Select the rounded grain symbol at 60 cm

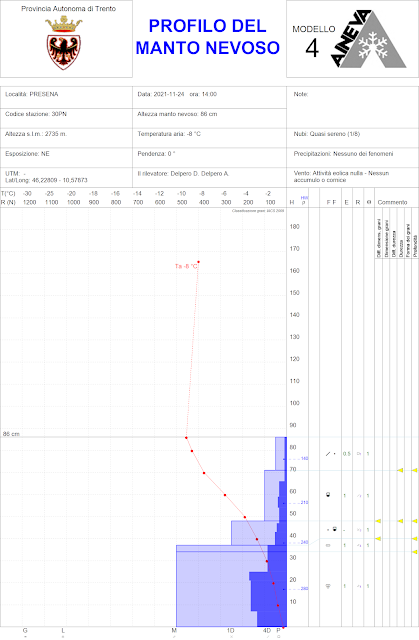pyautogui.click(x=328, y=495)
